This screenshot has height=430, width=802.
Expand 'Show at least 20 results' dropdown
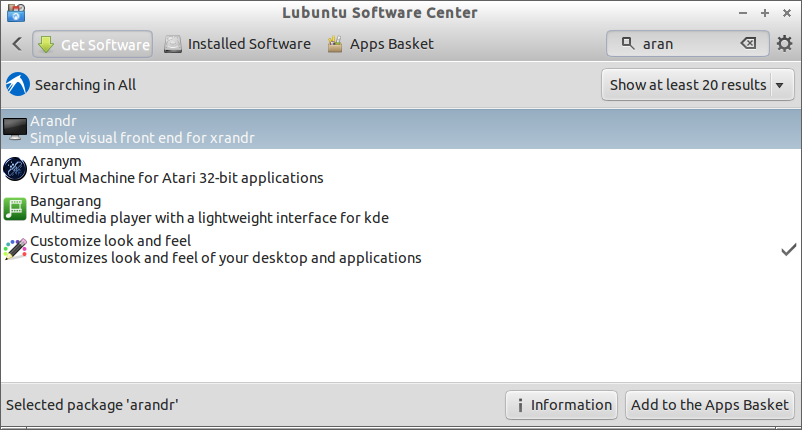coord(698,85)
